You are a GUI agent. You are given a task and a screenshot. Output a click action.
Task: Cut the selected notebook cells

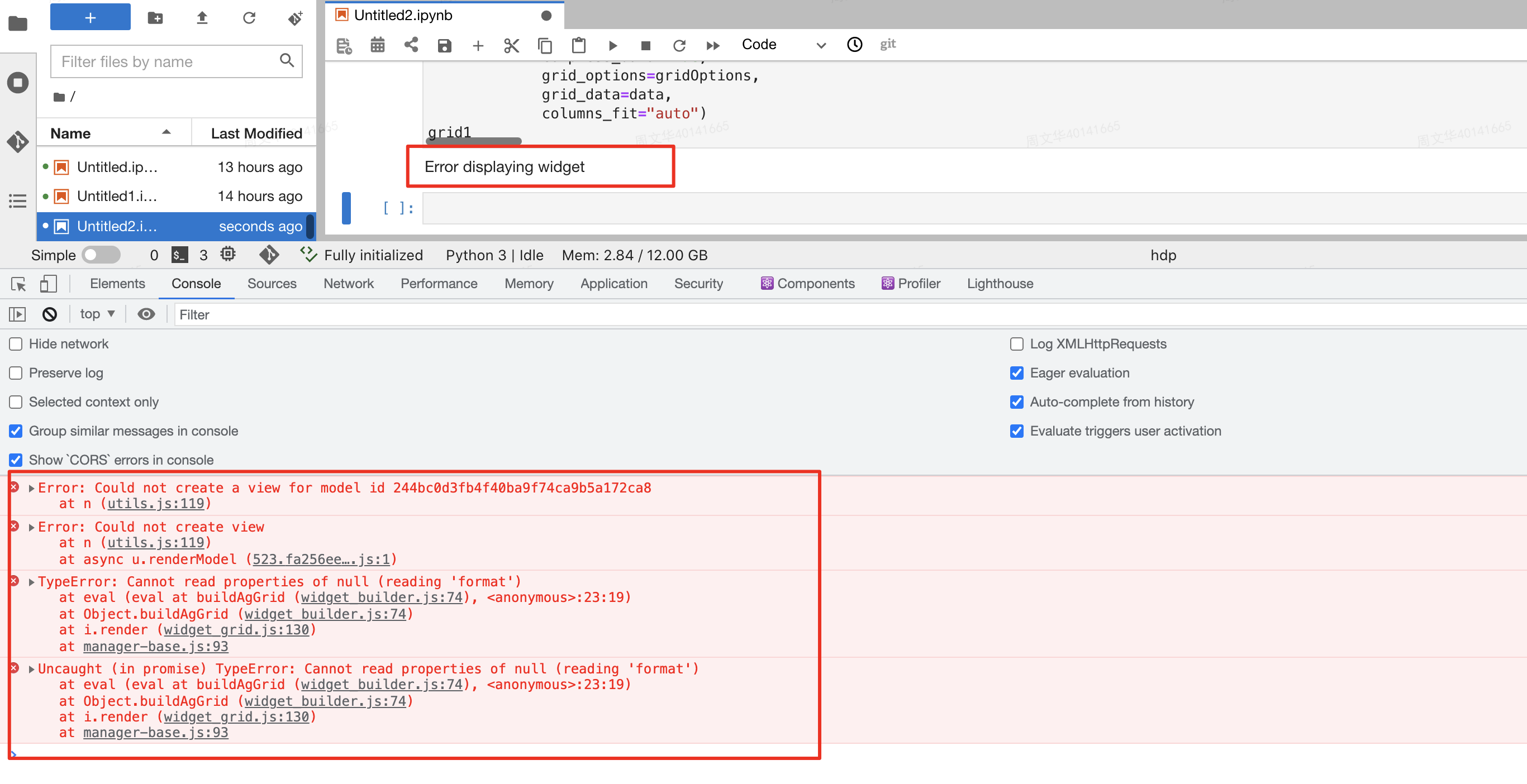click(x=511, y=45)
